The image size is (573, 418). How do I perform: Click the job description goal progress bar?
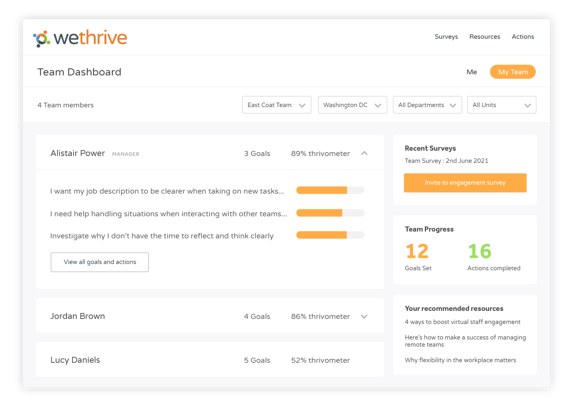(x=330, y=190)
